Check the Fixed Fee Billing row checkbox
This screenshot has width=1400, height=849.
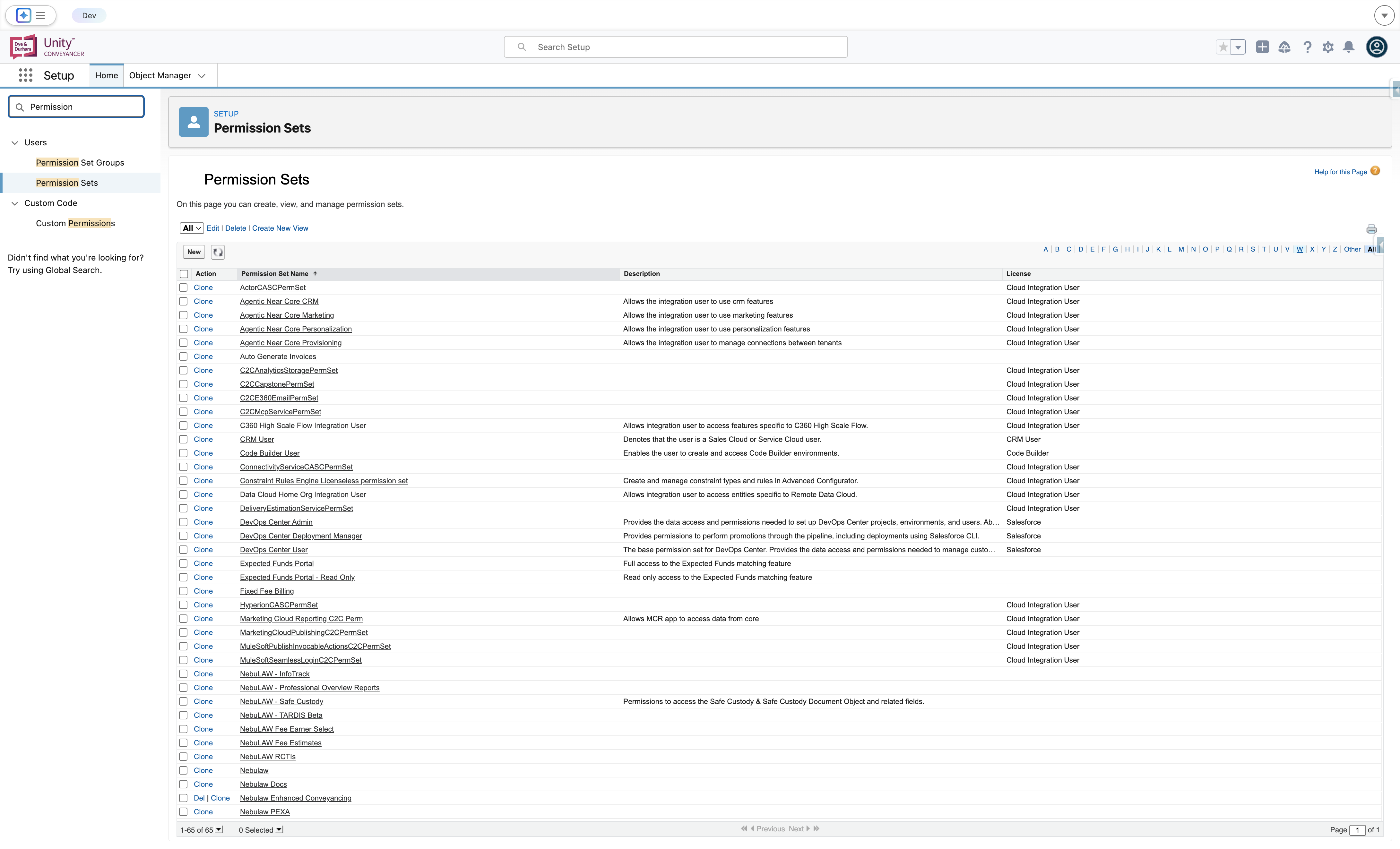[184, 591]
